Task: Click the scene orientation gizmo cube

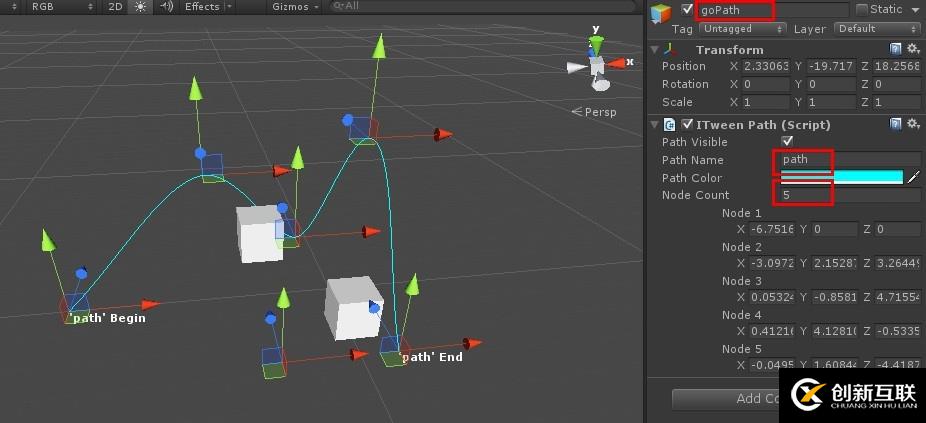Action: [x=597, y=67]
